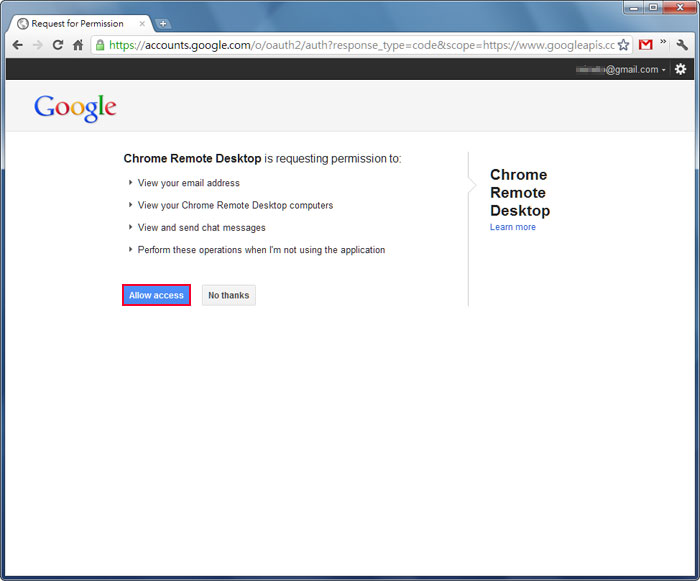This screenshot has width=700, height=581.
Task: Open the home page via house icon
Action: tap(78, 45)
